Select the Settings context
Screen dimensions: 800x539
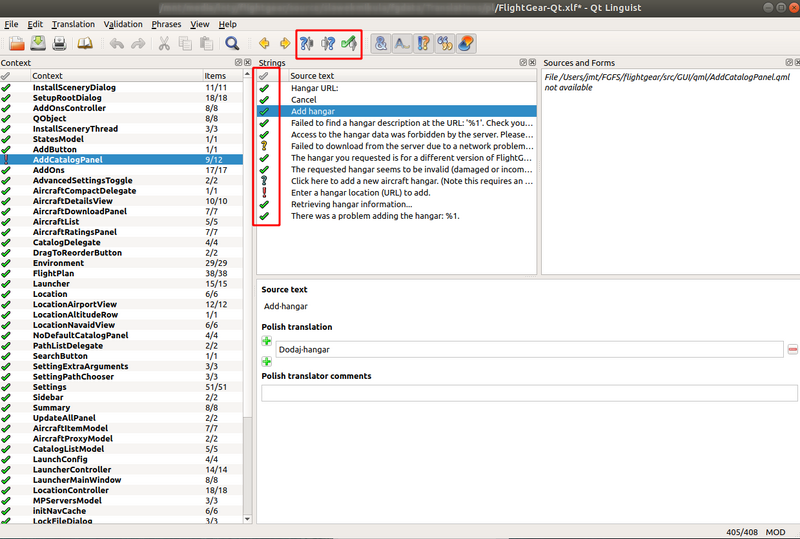coord(121,387)
